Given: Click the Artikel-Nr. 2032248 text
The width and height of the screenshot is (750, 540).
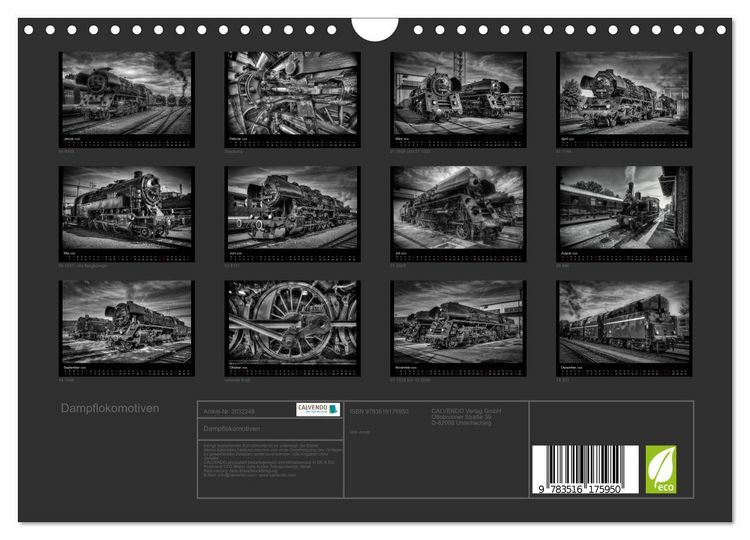Looking at the screenshot, I should pyautogui.click(x=229, y=411).
